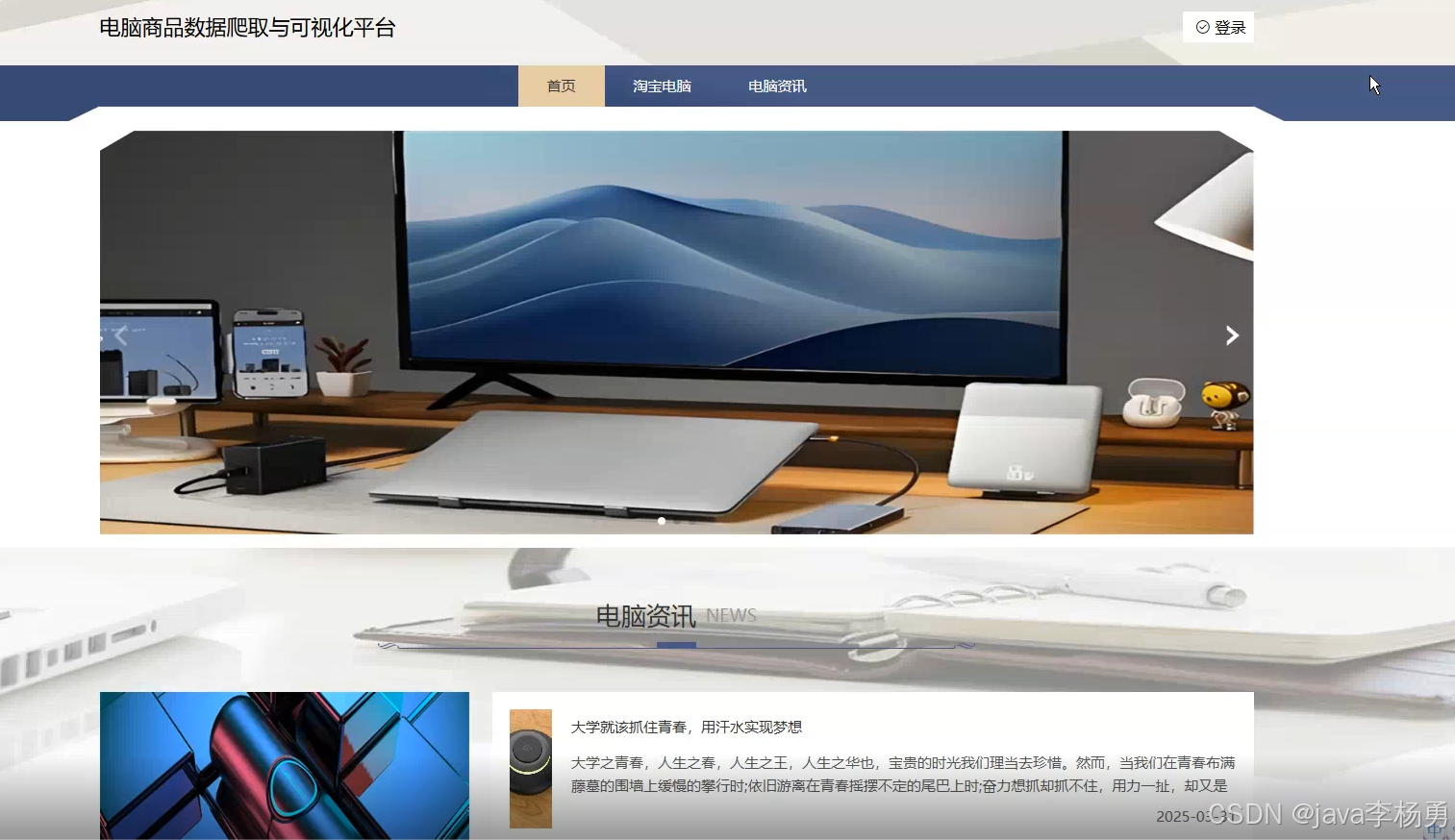Image resolution: width=1455 pixels, height=840 pixels.
Task: Click the 登录 button to log in
Action: pos(1217,27)
